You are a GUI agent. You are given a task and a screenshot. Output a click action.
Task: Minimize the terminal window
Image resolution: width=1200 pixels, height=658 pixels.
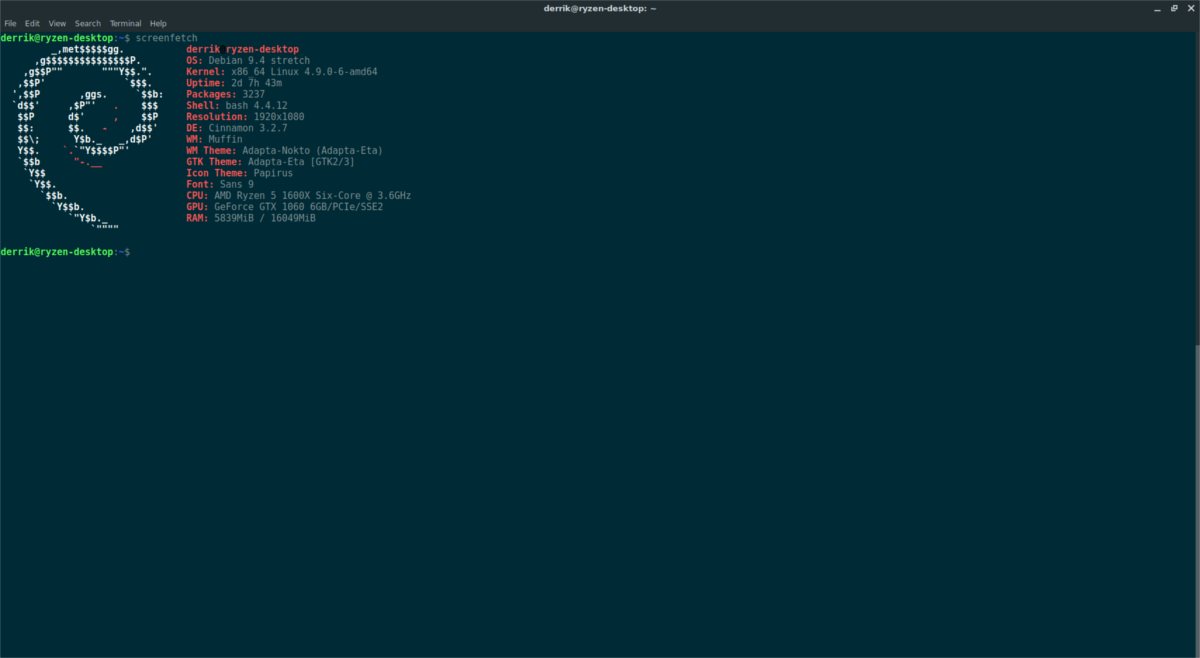coord(1156,8)
